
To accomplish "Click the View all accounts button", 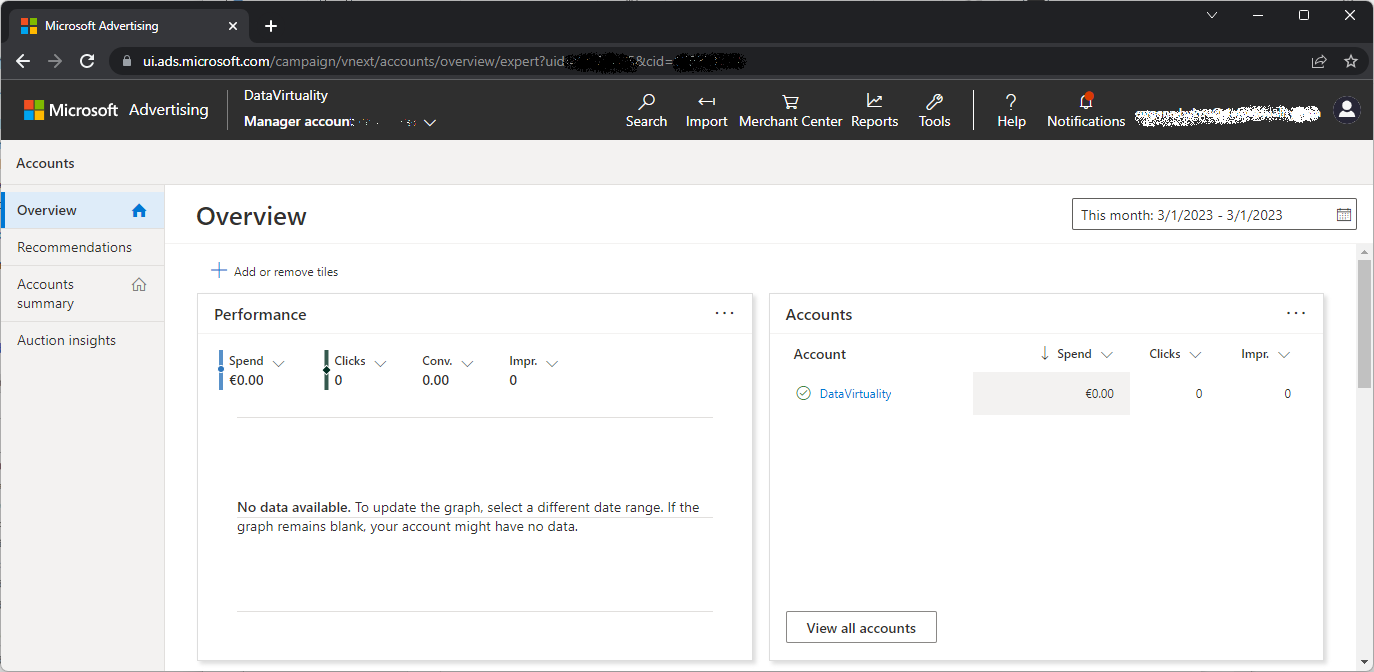I will point(861,628).
